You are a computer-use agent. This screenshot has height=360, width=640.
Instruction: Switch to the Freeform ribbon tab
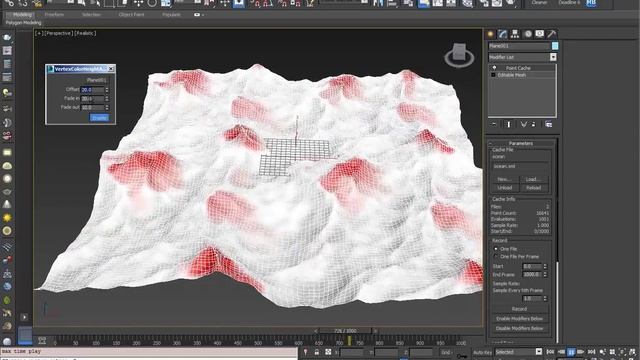click(54, 15)
